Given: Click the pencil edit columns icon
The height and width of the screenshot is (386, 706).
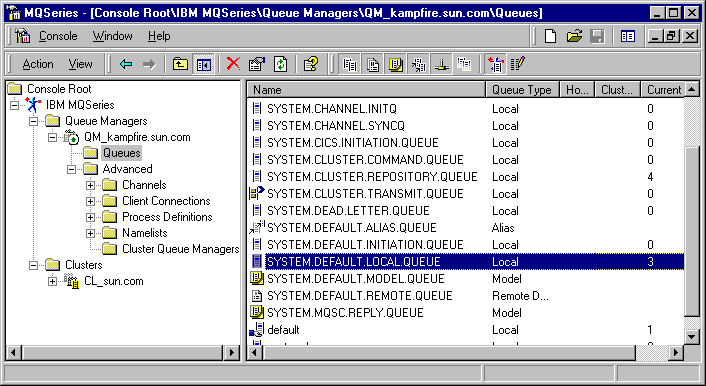Looking at the screenshot, I should [x=518, y=64].
